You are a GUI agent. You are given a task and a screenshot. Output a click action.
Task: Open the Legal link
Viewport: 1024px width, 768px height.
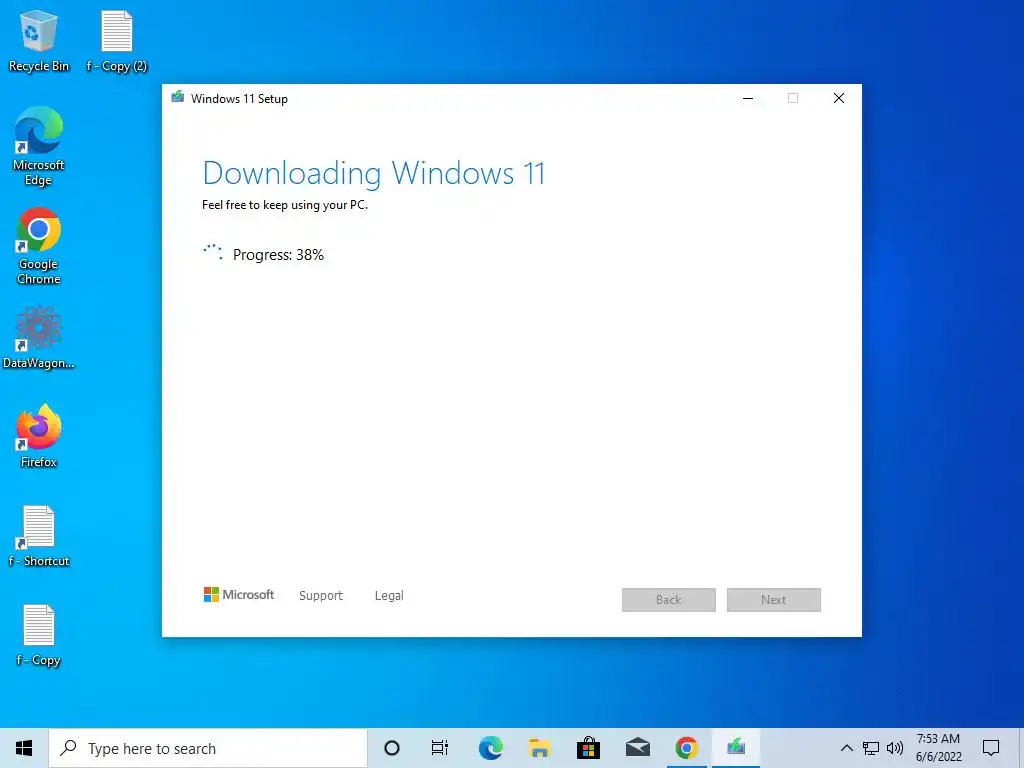coord(389,596)
